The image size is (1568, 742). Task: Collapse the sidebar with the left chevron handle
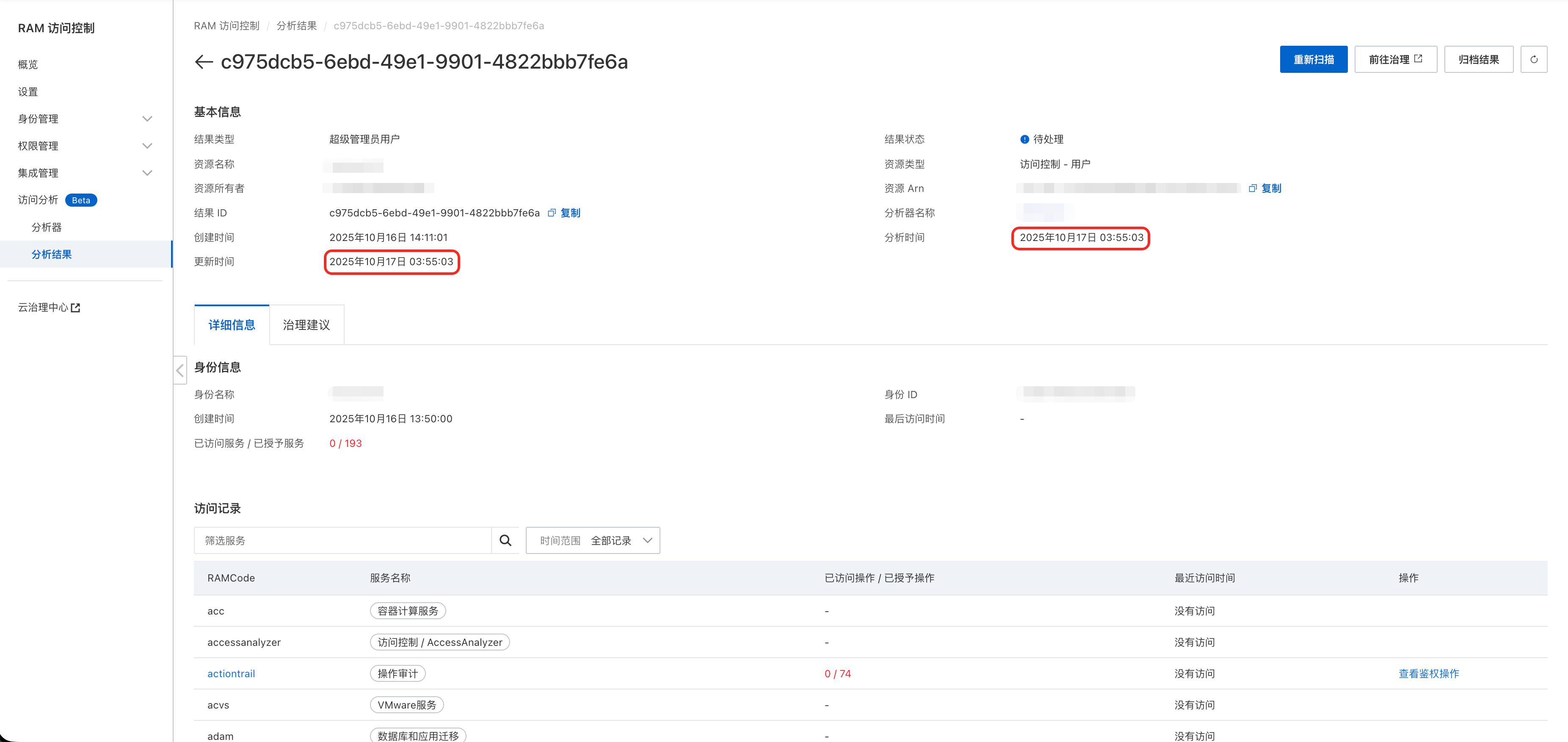(179, 371)
